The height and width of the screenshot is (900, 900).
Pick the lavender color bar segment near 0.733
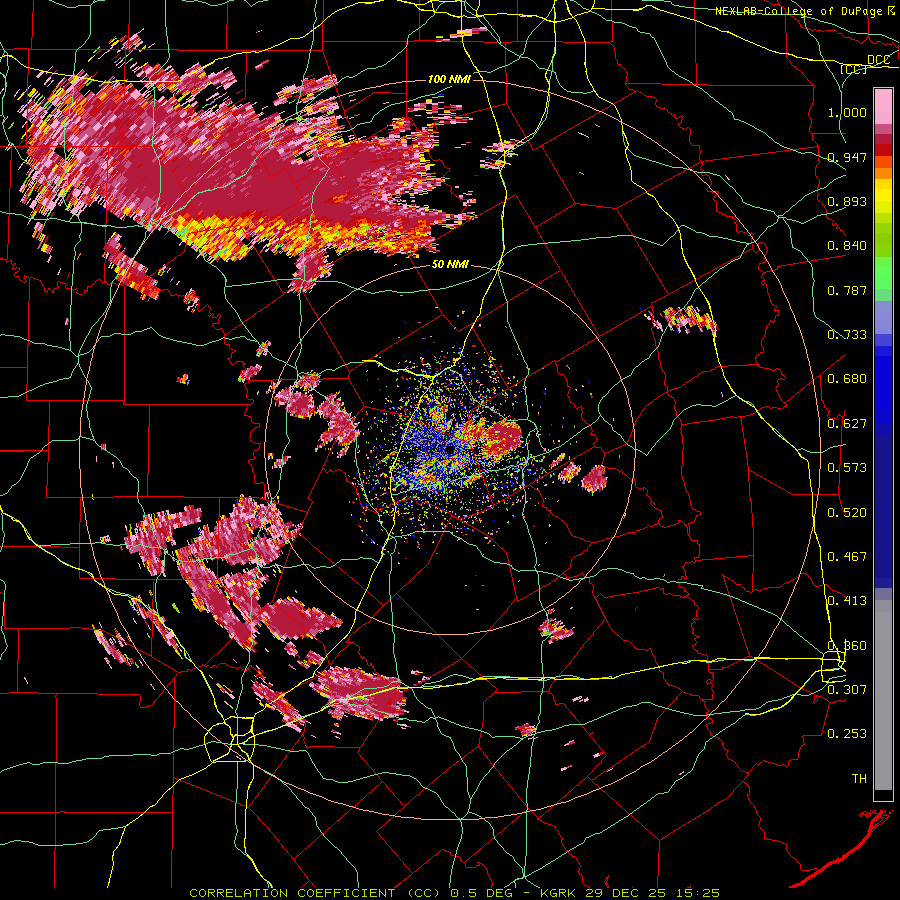883,317
